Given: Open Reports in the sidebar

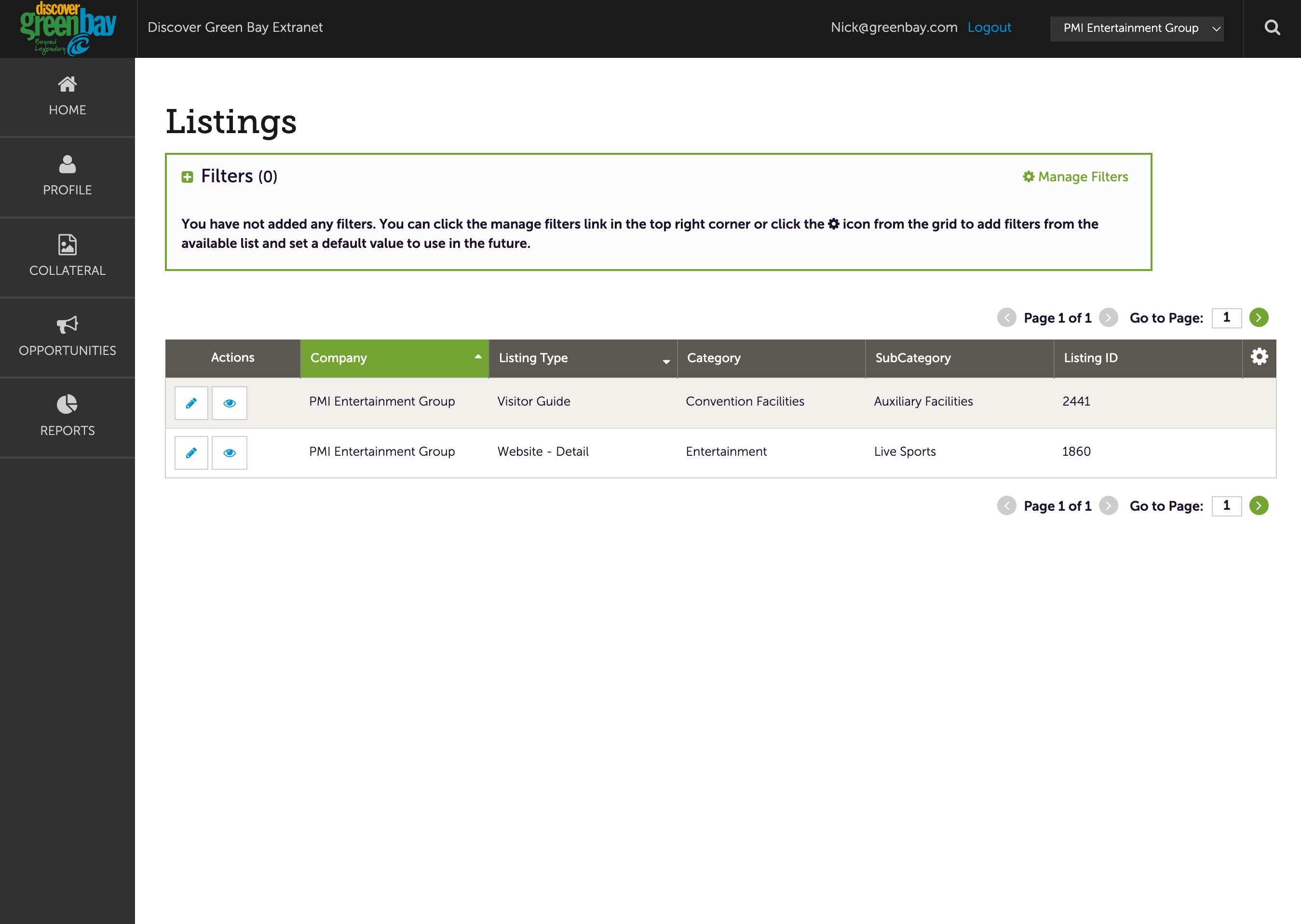Looking at the screenshot, I should [67, 417].
